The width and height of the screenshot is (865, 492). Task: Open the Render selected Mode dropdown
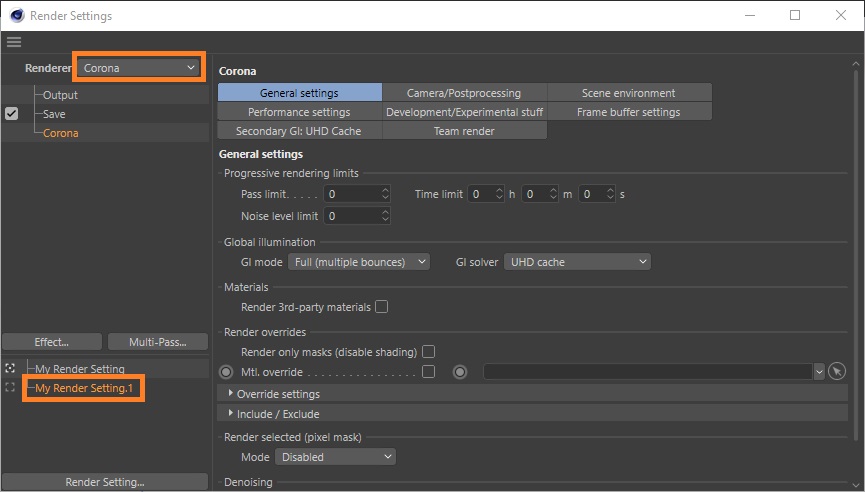(336, 457)
